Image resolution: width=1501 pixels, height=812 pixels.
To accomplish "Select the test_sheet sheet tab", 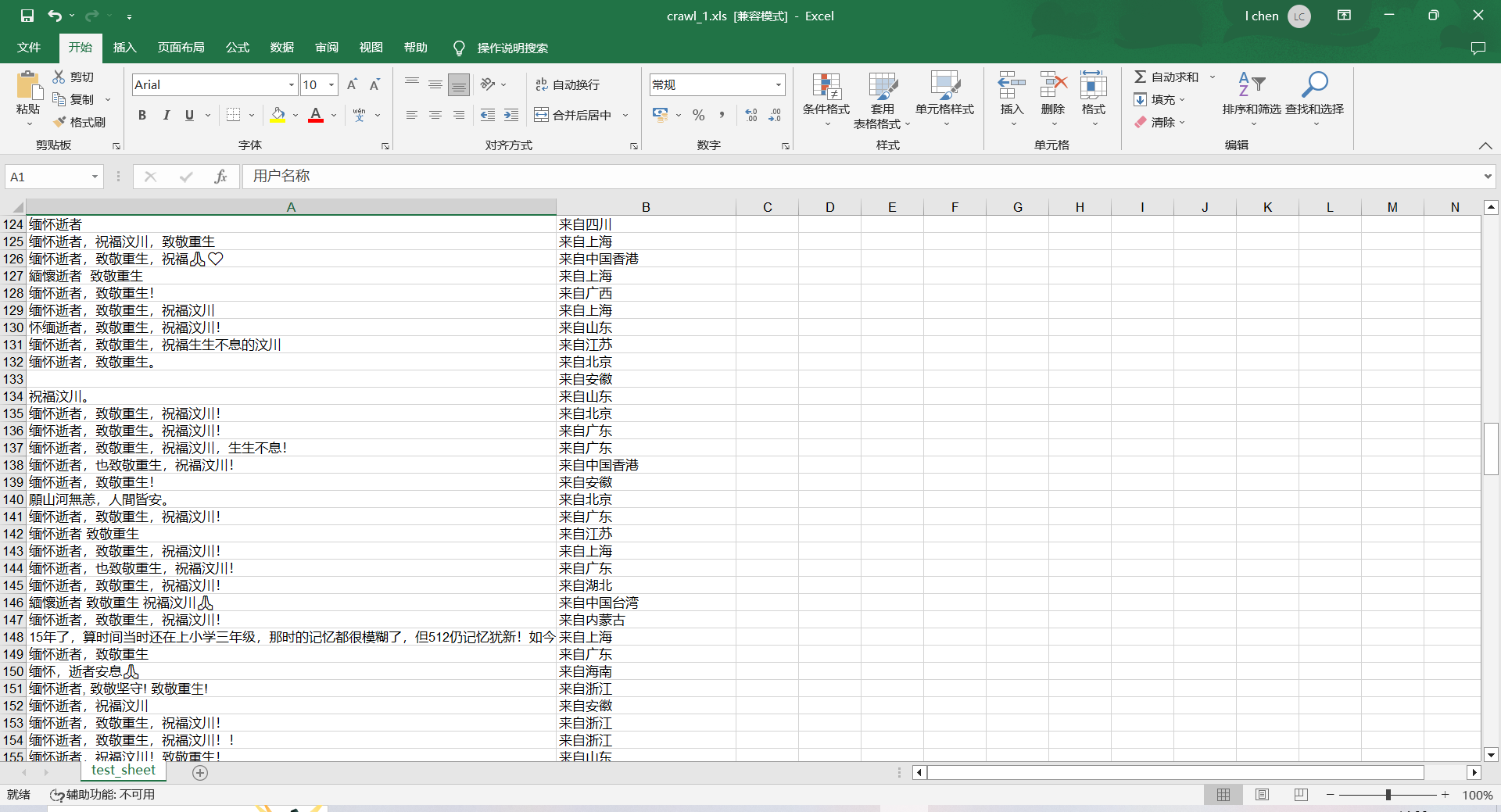I will [x=124, y=771].
